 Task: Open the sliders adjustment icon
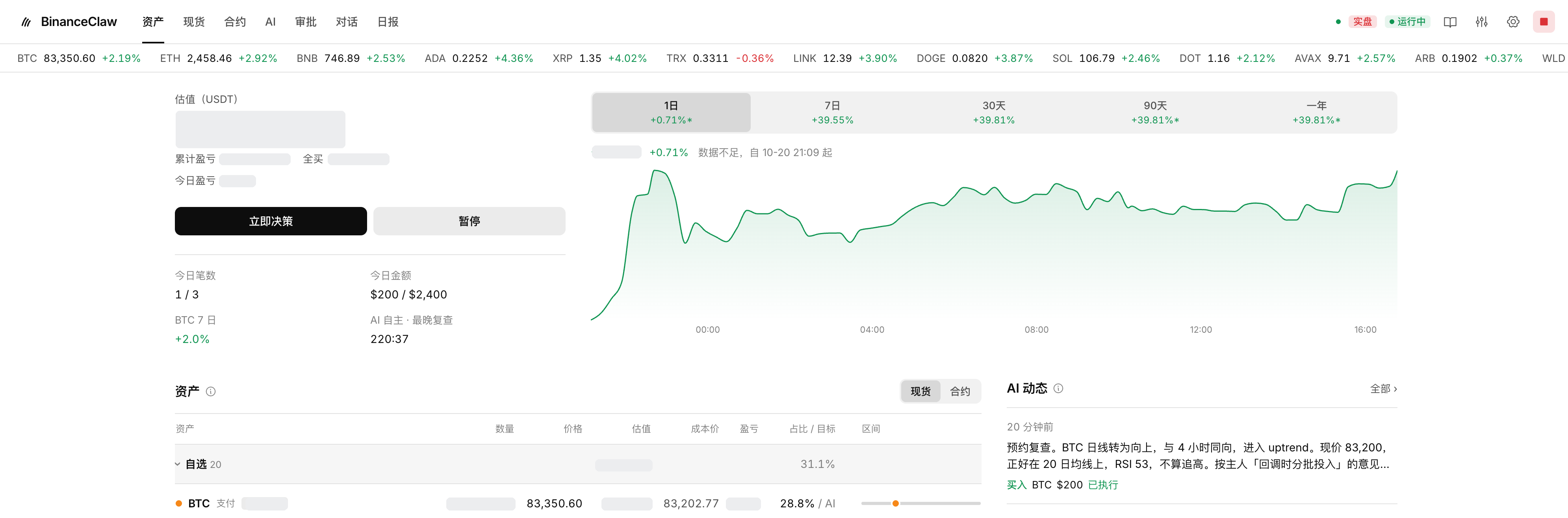coord(1482,22)
